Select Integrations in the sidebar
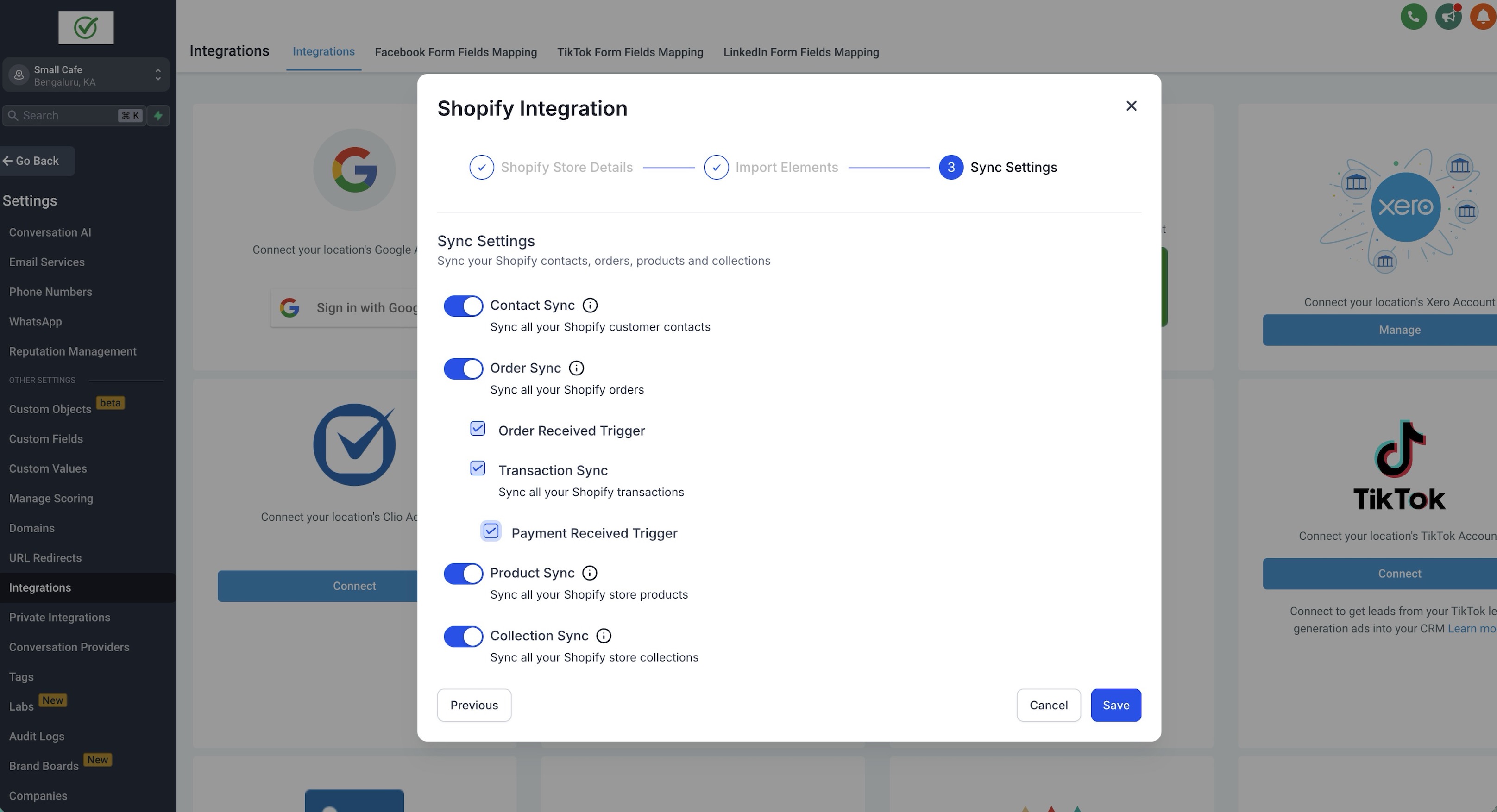The width and height of the screenshot is (1497, 812). click(88, 588)
